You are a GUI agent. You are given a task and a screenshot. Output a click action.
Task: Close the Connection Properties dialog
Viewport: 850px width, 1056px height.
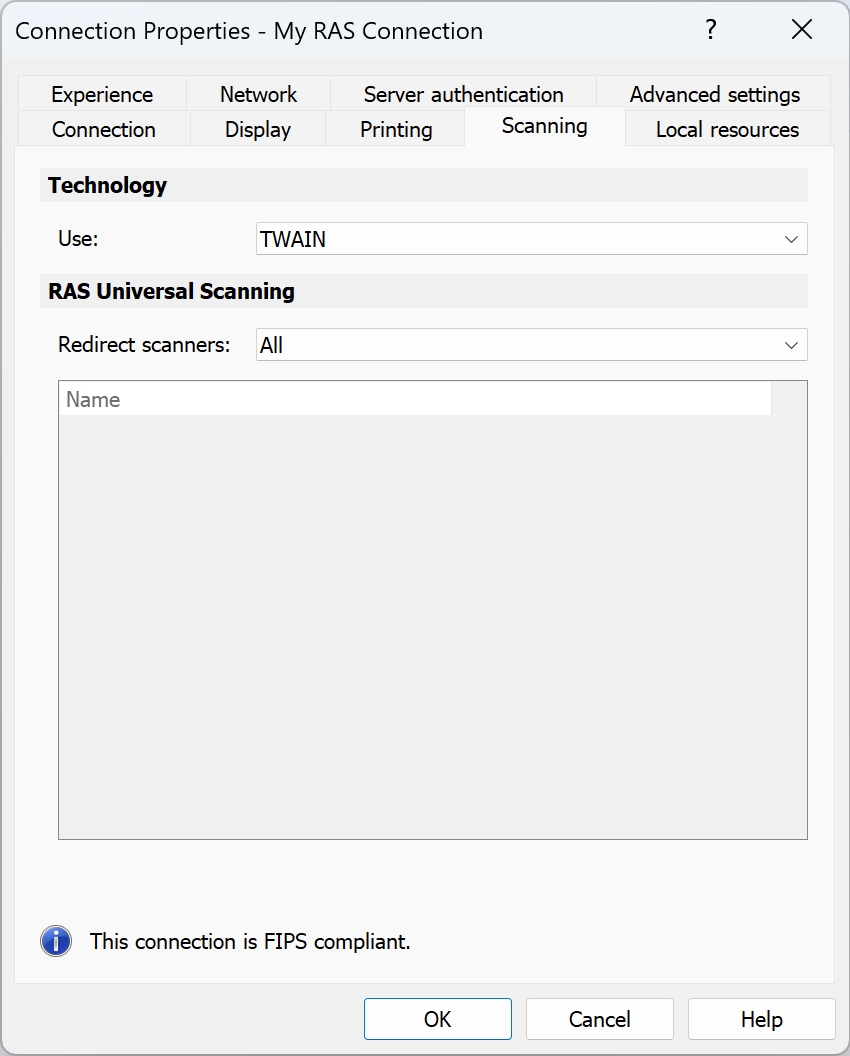801,30
